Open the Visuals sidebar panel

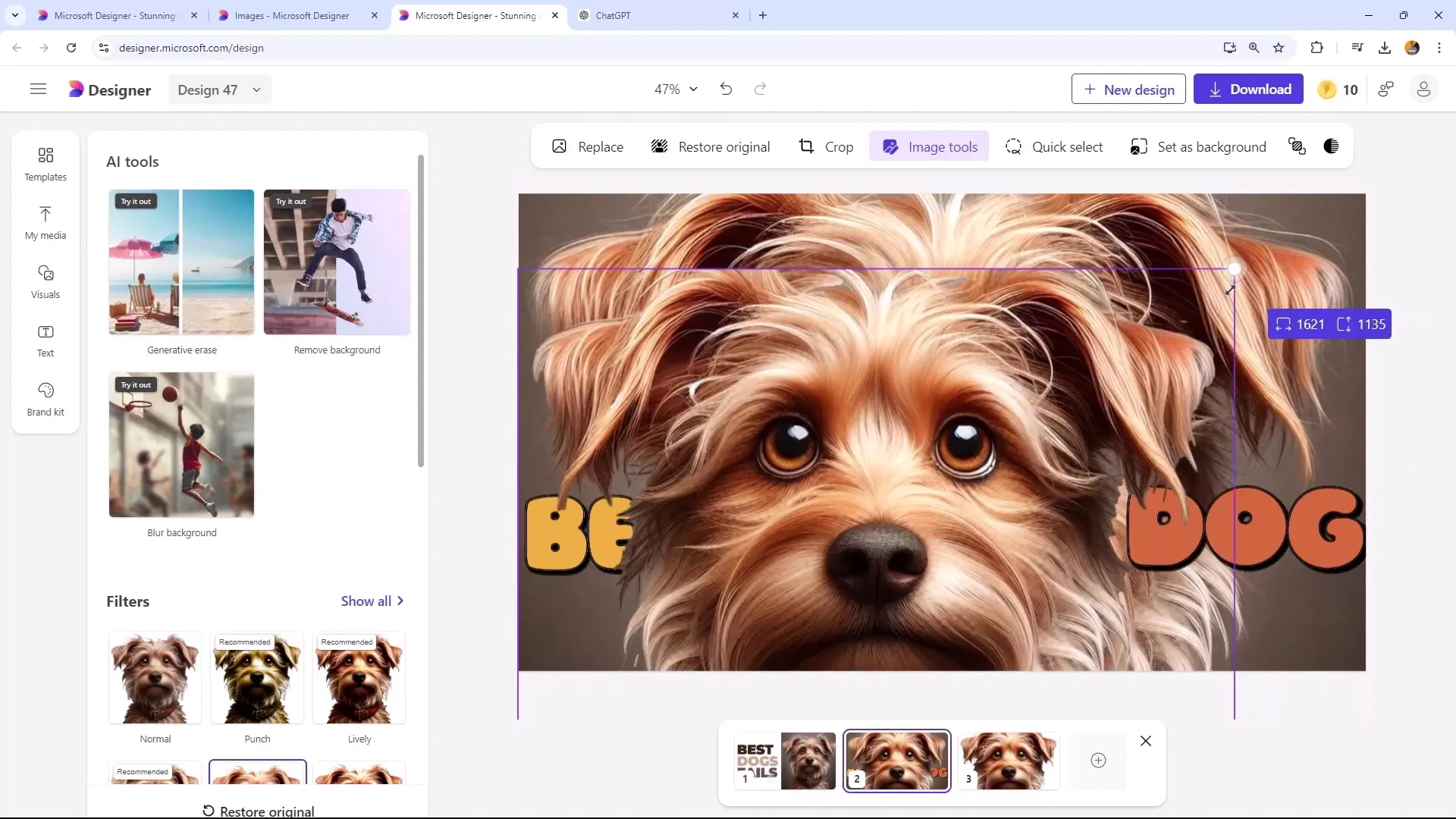click(x=45, y=282)
